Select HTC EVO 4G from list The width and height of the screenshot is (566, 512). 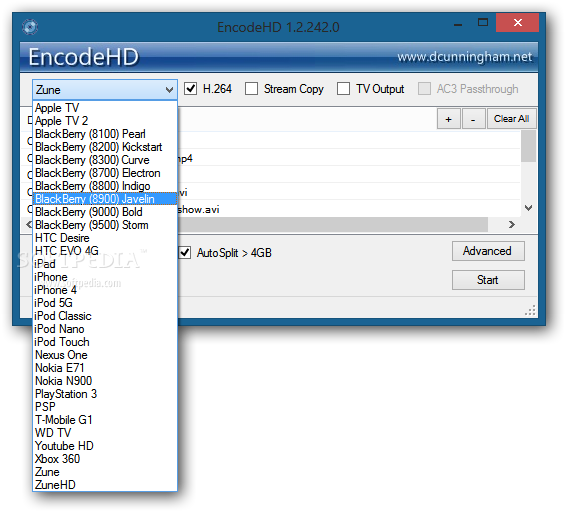(x=105, y=251)
